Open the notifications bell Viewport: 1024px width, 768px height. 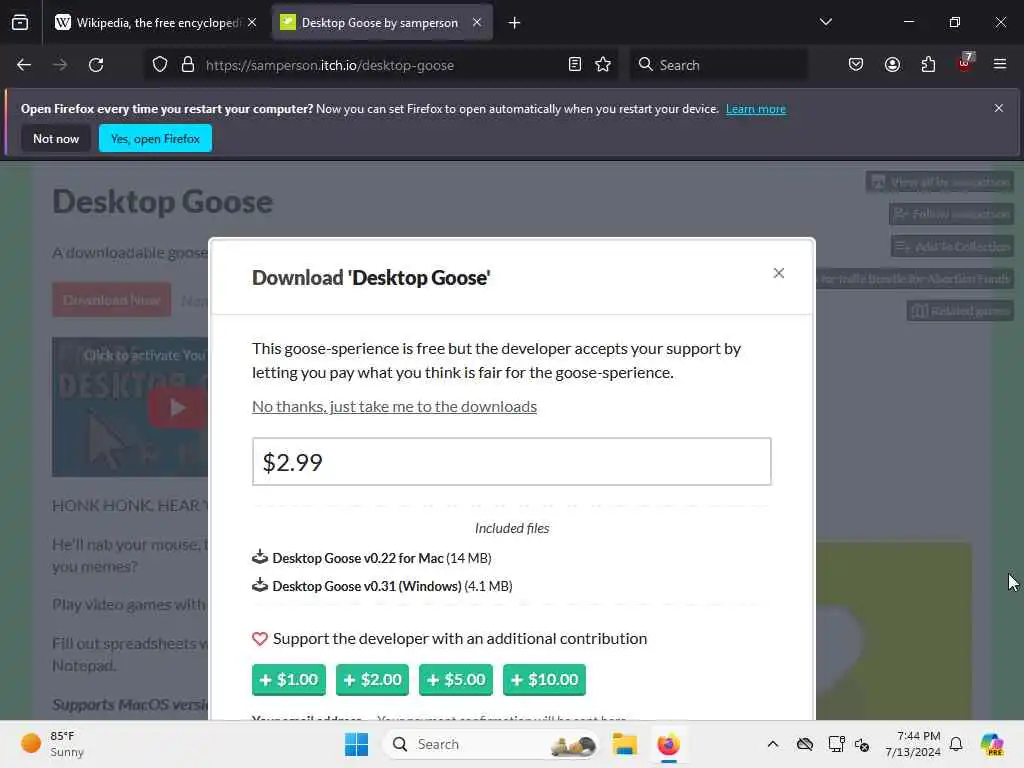coord(956,744)
